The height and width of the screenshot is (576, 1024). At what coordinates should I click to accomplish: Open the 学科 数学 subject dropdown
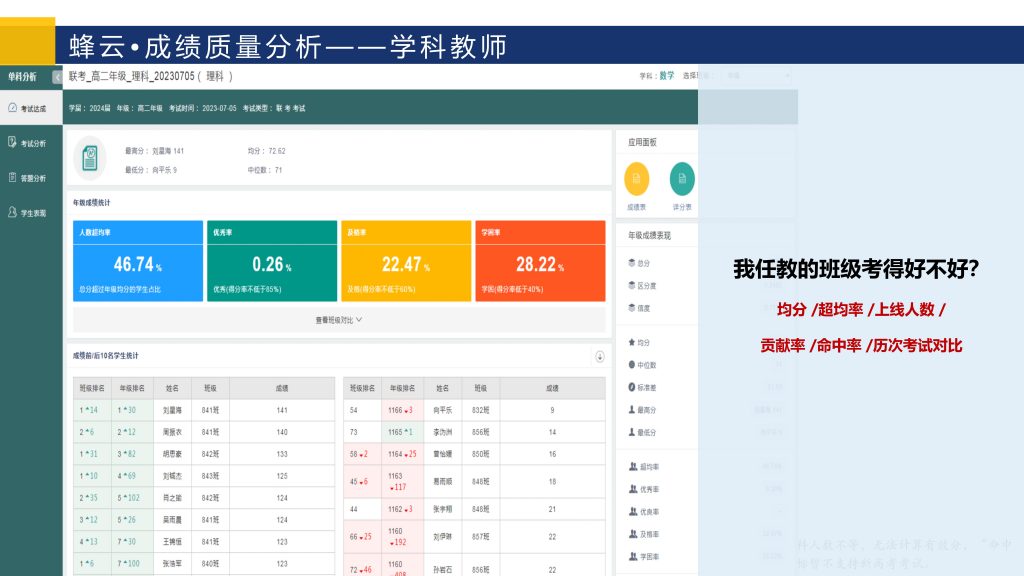pos(666,76)
